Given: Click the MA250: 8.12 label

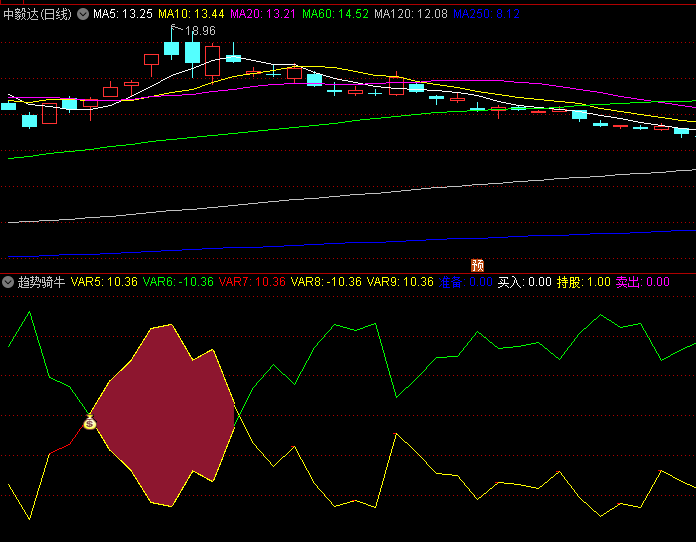Looking at the screenshot, I should [486, 14].
